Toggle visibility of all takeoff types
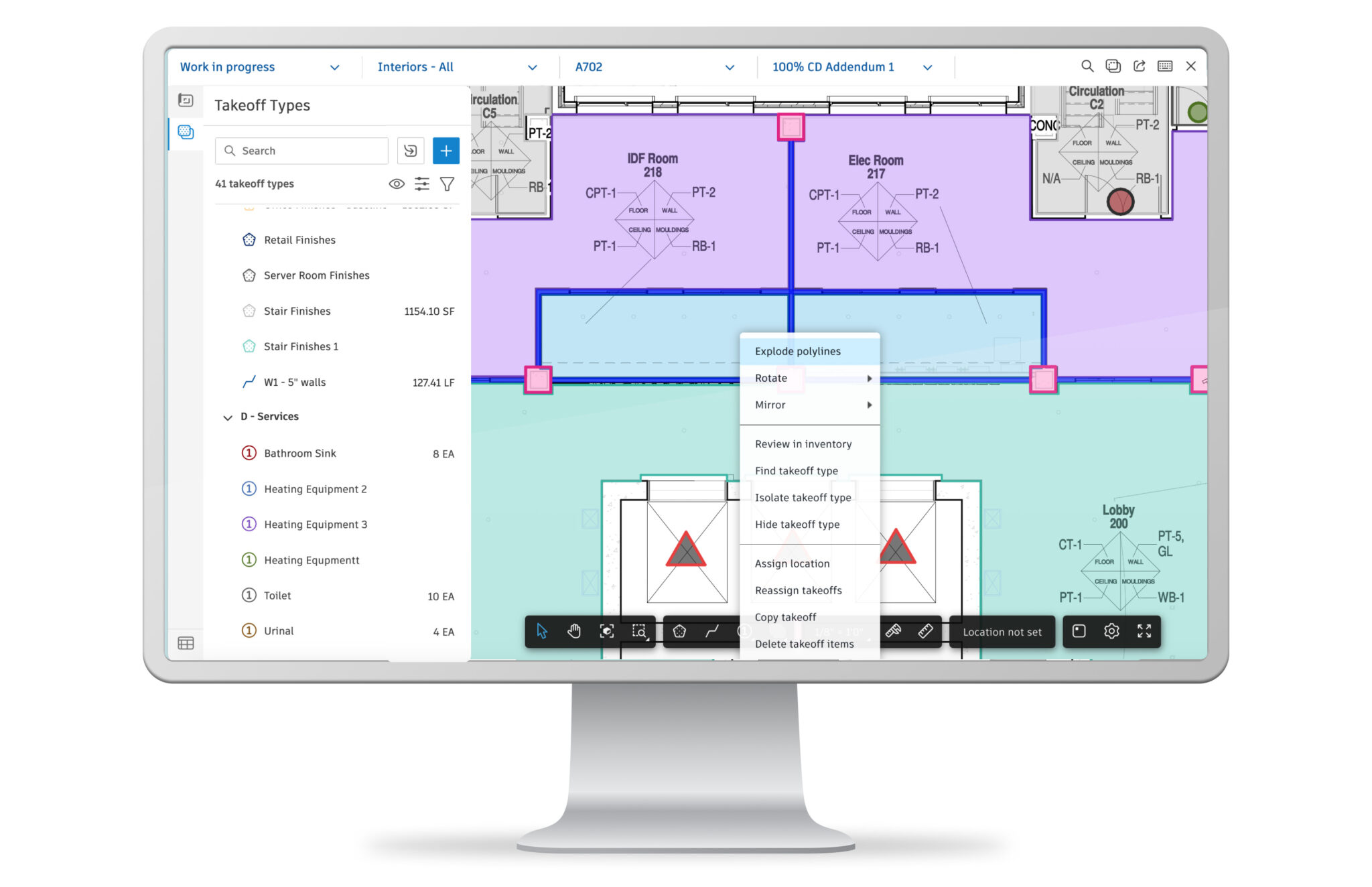This screenshot has height=887, width=1372. coord(397,184)
